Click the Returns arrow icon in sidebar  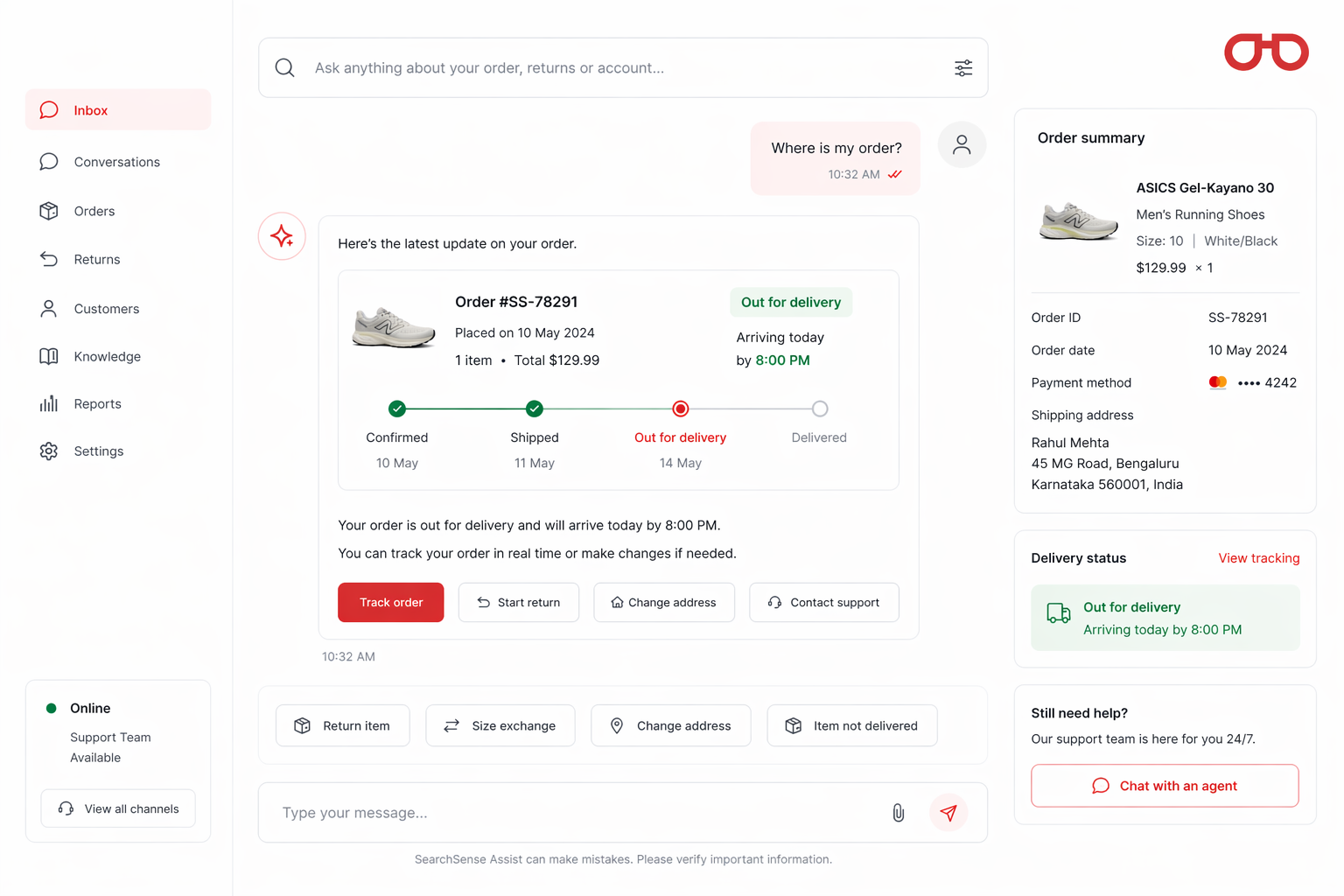click(x=49, y=259)
